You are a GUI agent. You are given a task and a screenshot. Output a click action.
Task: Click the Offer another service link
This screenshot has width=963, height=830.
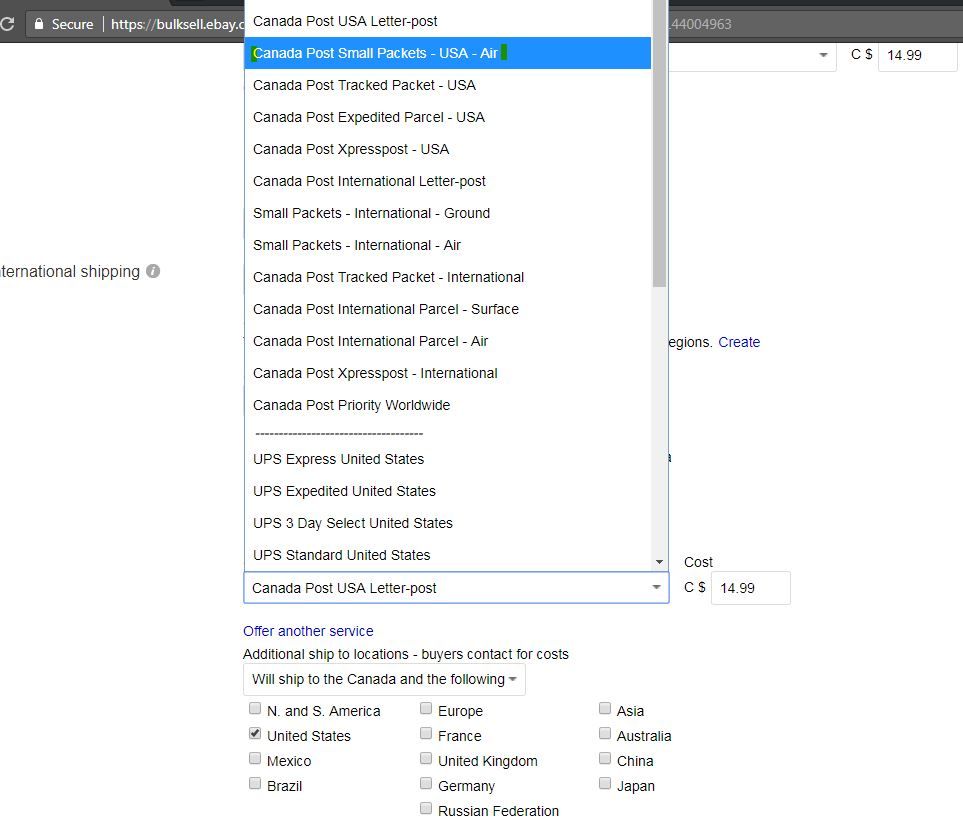pyautogui.click(x=308, y=631)
